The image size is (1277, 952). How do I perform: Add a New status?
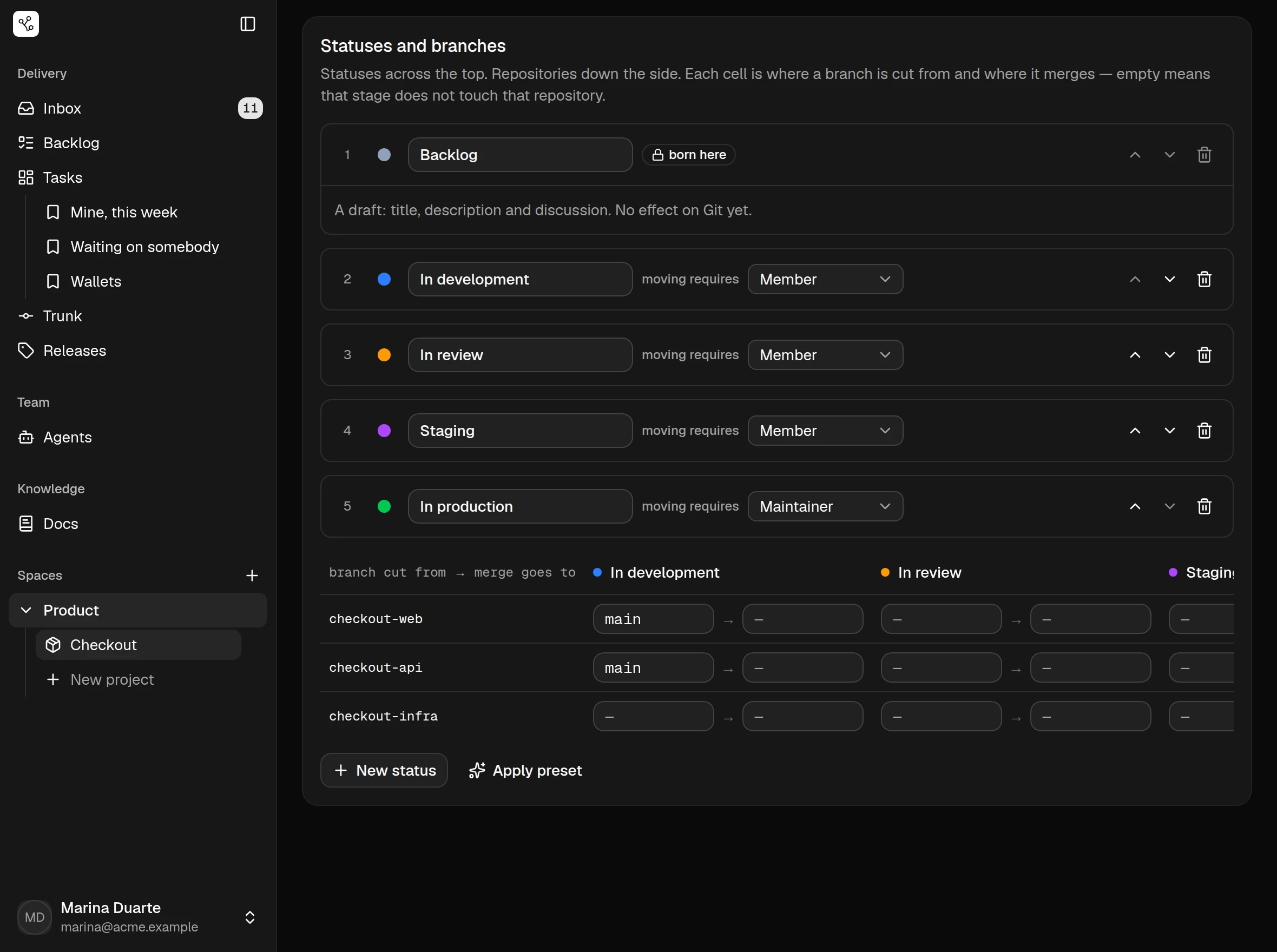pyautogui.click(x=384, y=770)
